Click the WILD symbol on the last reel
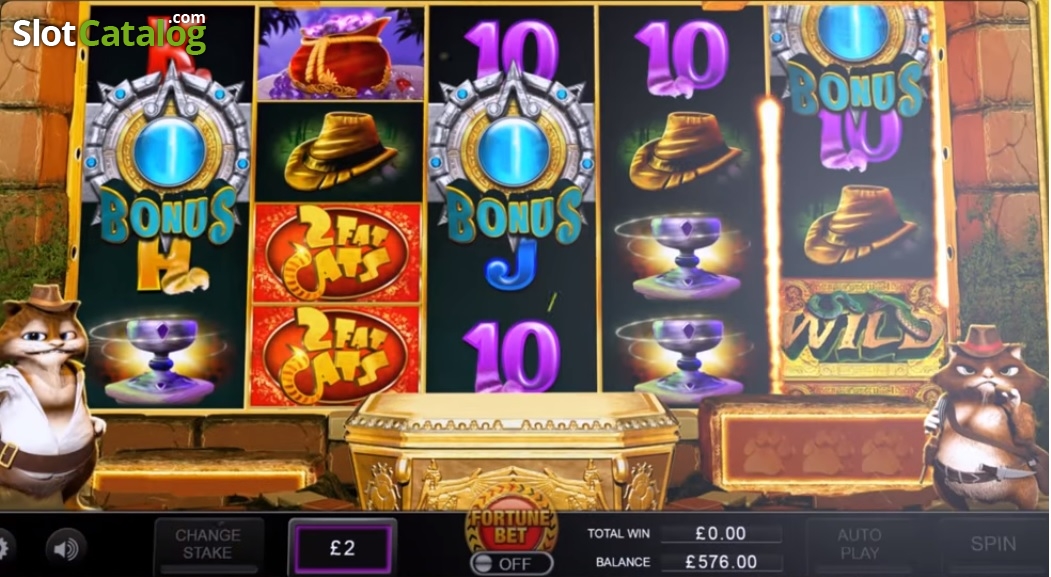Screen dimensions: 1051x577 tap(862, 332)
